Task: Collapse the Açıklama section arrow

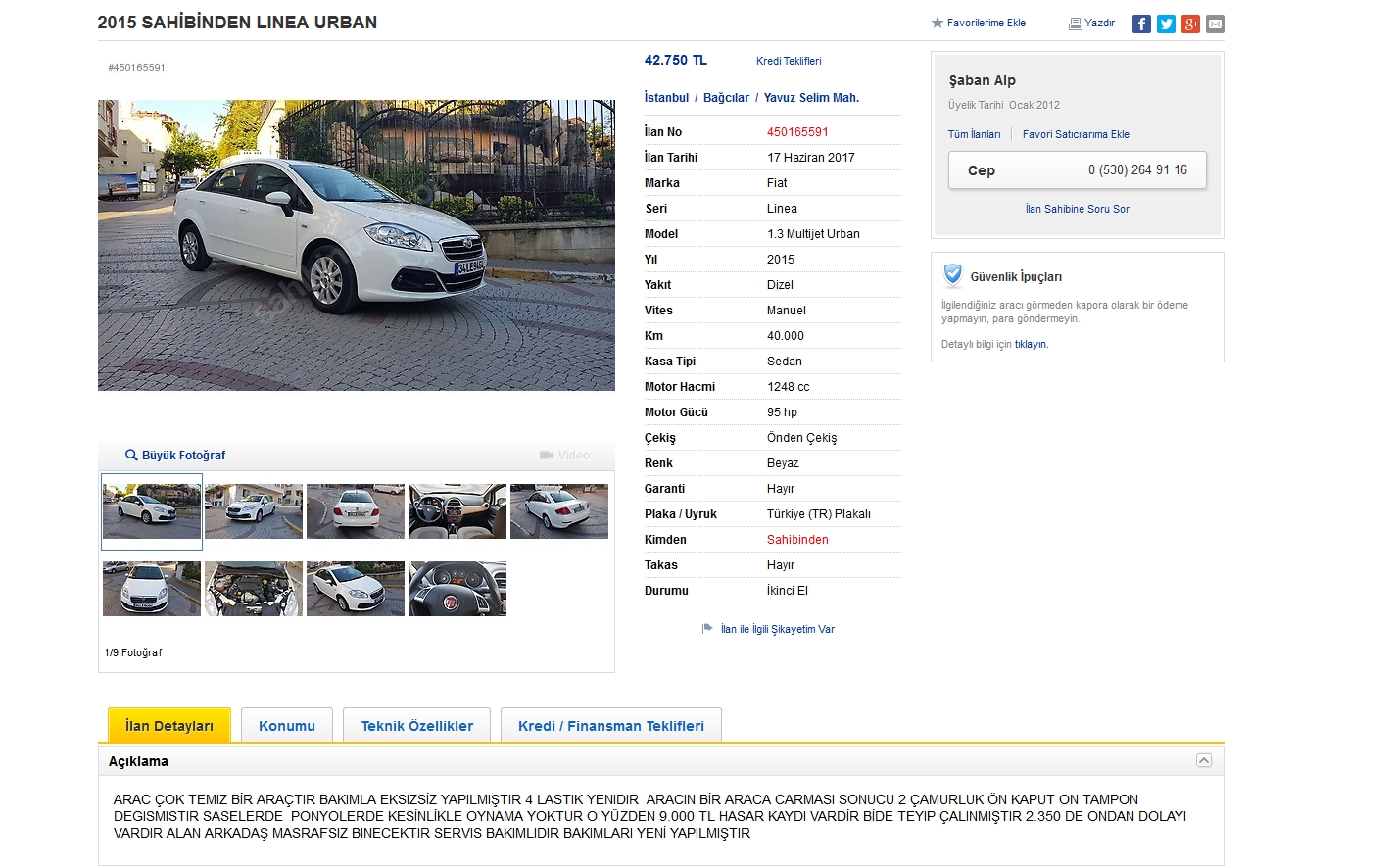Action: coord(1204,761)
